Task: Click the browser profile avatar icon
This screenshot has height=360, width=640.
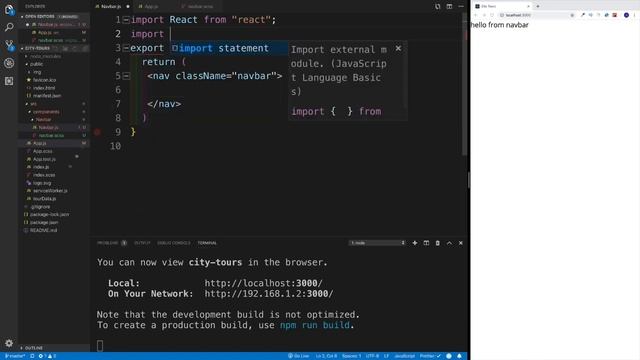Action: [x=626, y=15]
